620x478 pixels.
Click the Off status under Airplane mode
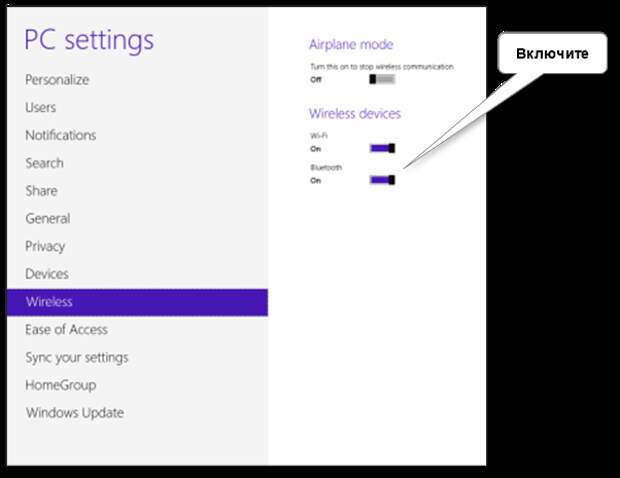point(316,79)
